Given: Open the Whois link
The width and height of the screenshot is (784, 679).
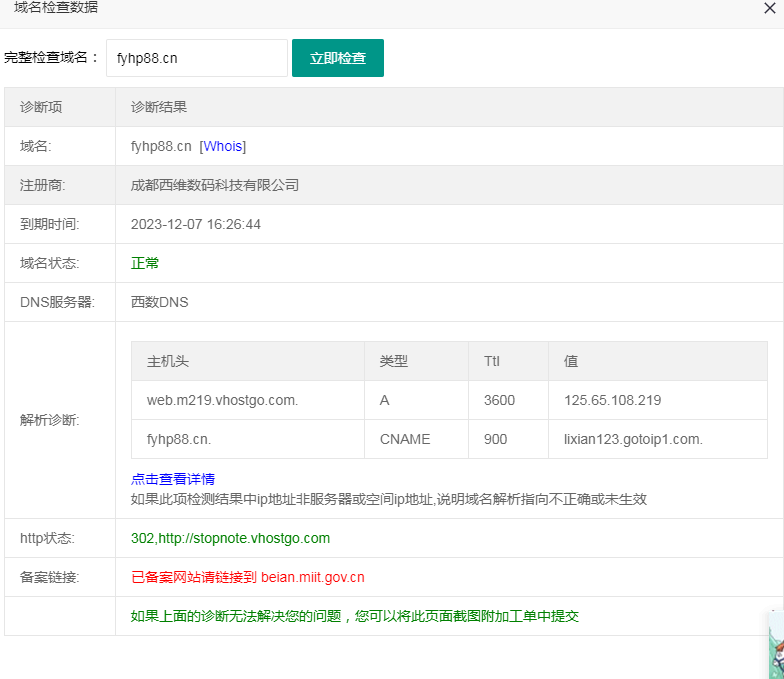Looking at the screenshot, I should click(223, 146).
